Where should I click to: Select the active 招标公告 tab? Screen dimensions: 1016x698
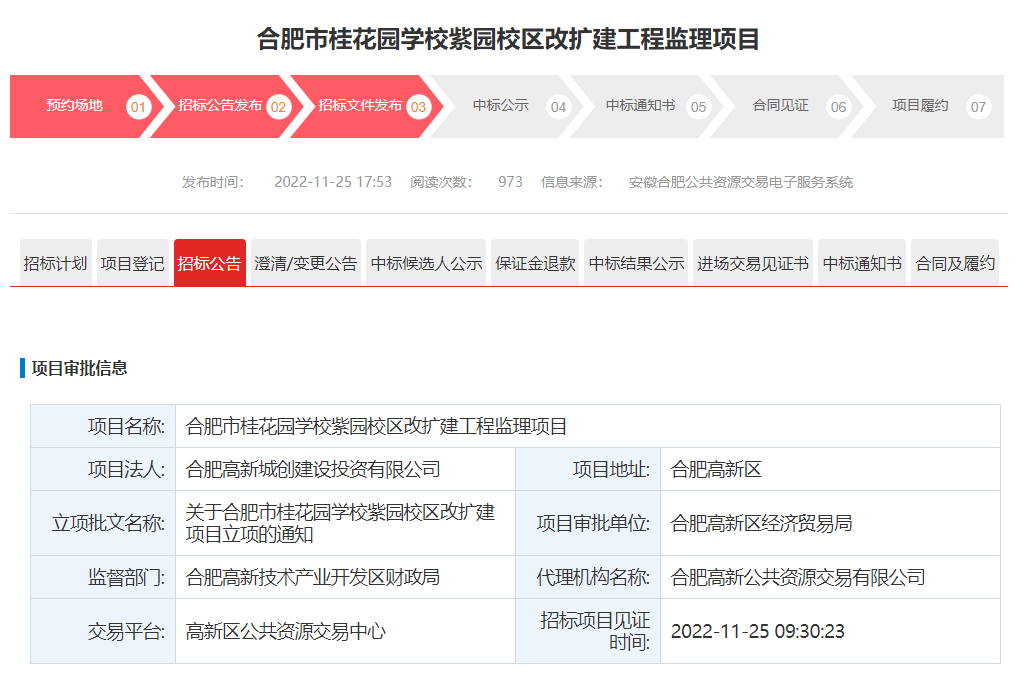click(x=210, y=263)
